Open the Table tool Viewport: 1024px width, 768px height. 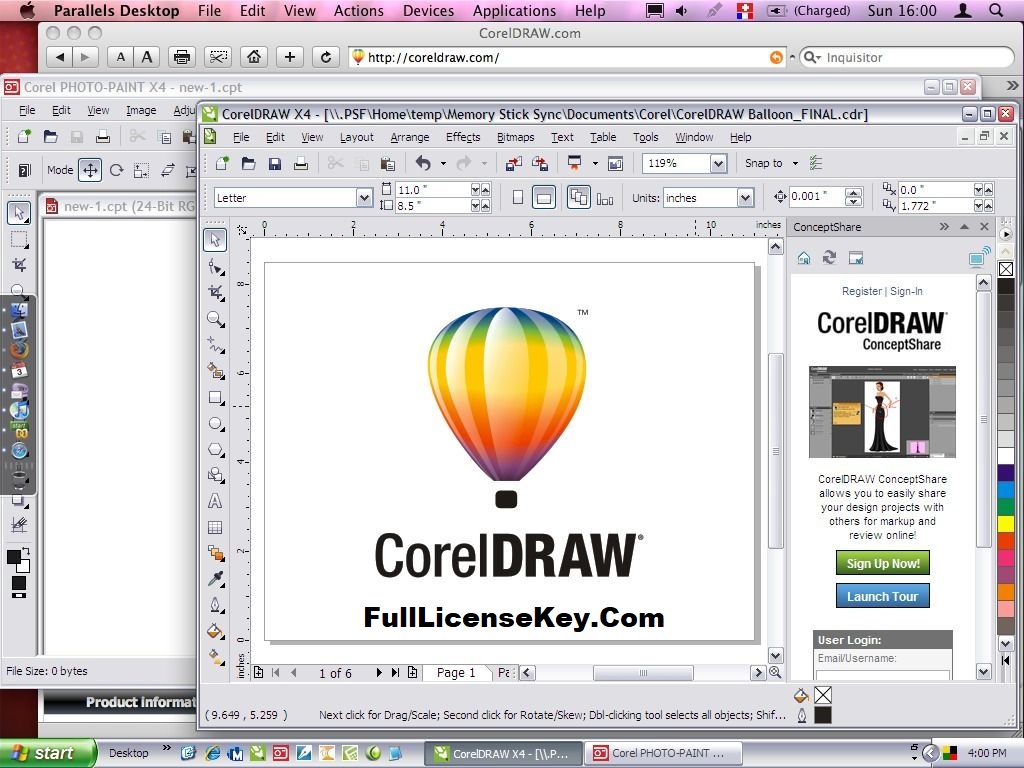click(x=214, y=526)
